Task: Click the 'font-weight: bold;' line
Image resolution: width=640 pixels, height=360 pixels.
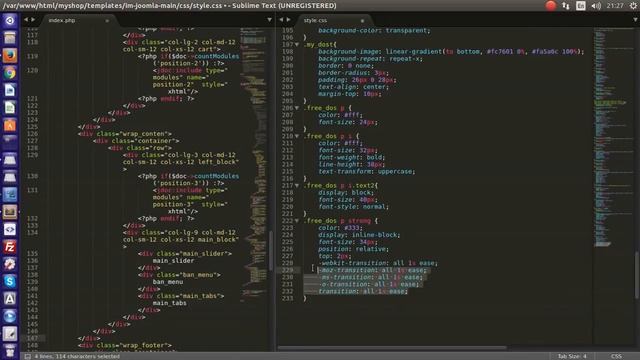Action: [x=351, y=157]
